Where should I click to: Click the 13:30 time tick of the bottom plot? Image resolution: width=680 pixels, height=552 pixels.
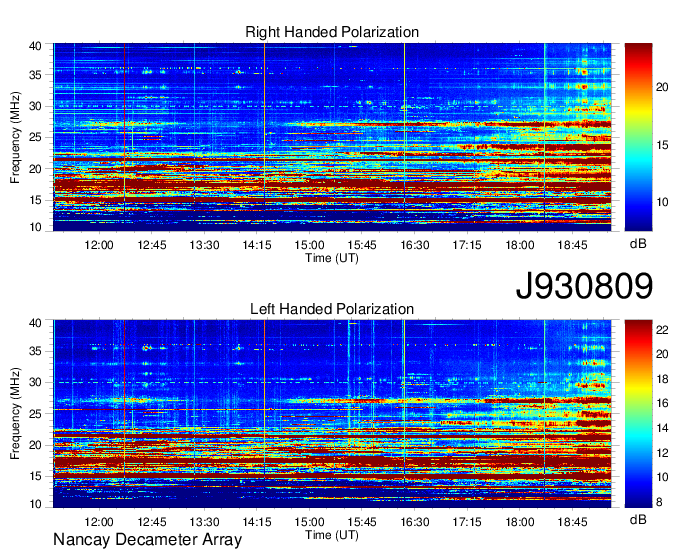point(204,522)
